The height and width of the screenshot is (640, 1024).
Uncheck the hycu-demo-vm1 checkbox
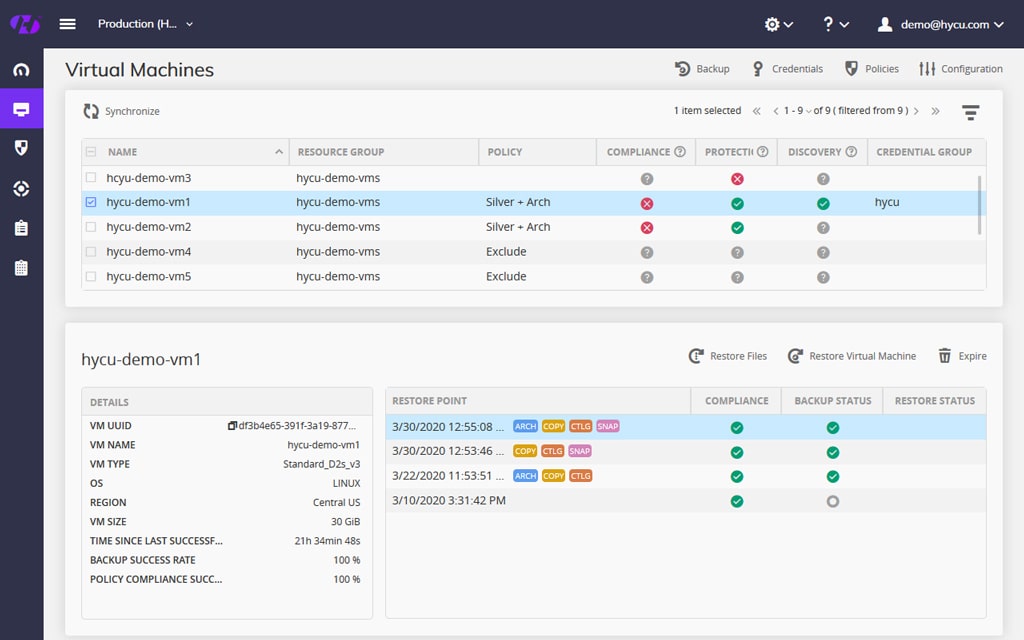tap(91, 202)
